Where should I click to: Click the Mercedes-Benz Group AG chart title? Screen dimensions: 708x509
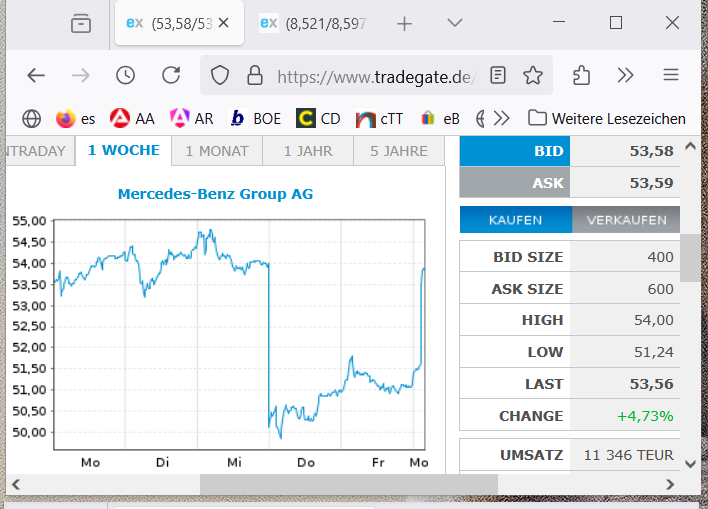point(215,194)
